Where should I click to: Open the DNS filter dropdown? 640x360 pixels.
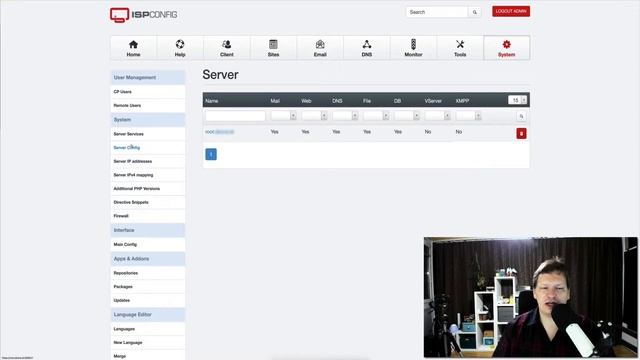(345, 116)
